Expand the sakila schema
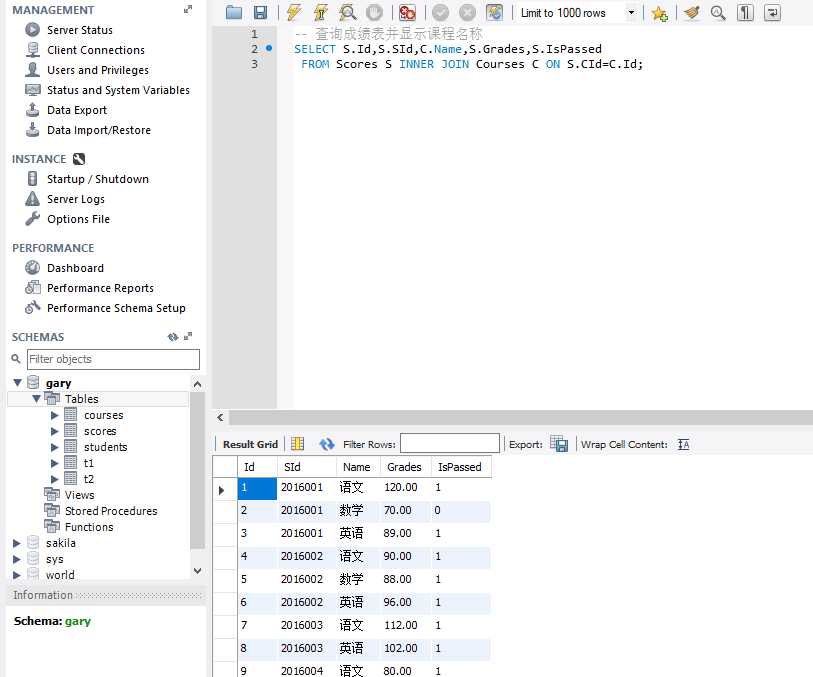The width and height of the screenshot is (813, 677). tap(17, 543)
